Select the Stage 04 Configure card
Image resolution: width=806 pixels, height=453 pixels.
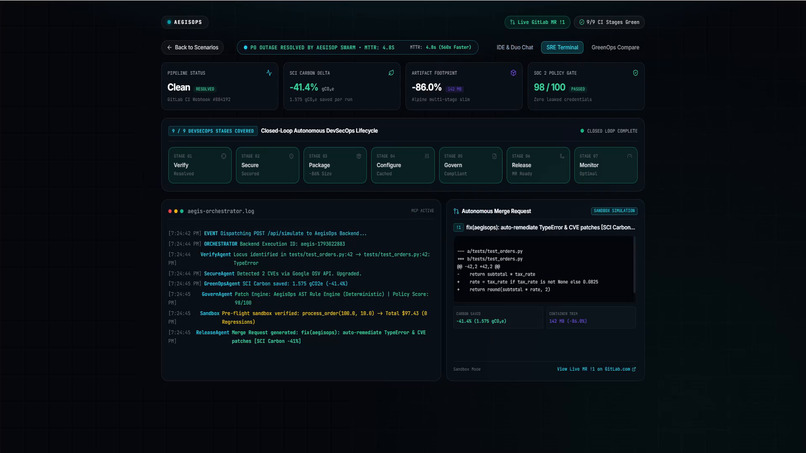[402, 165]
